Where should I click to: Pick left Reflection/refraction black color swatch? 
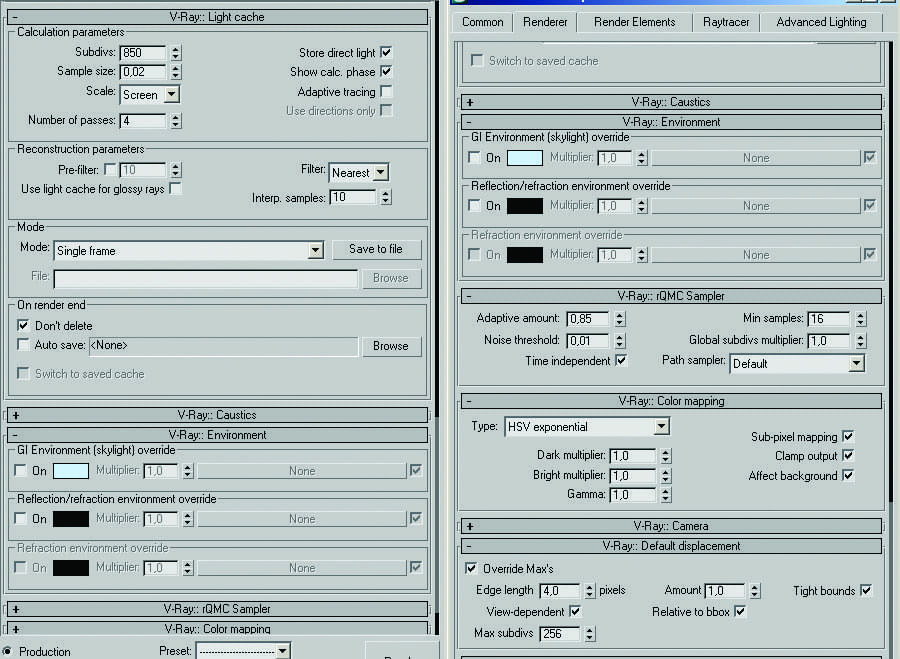click(71, 519)
